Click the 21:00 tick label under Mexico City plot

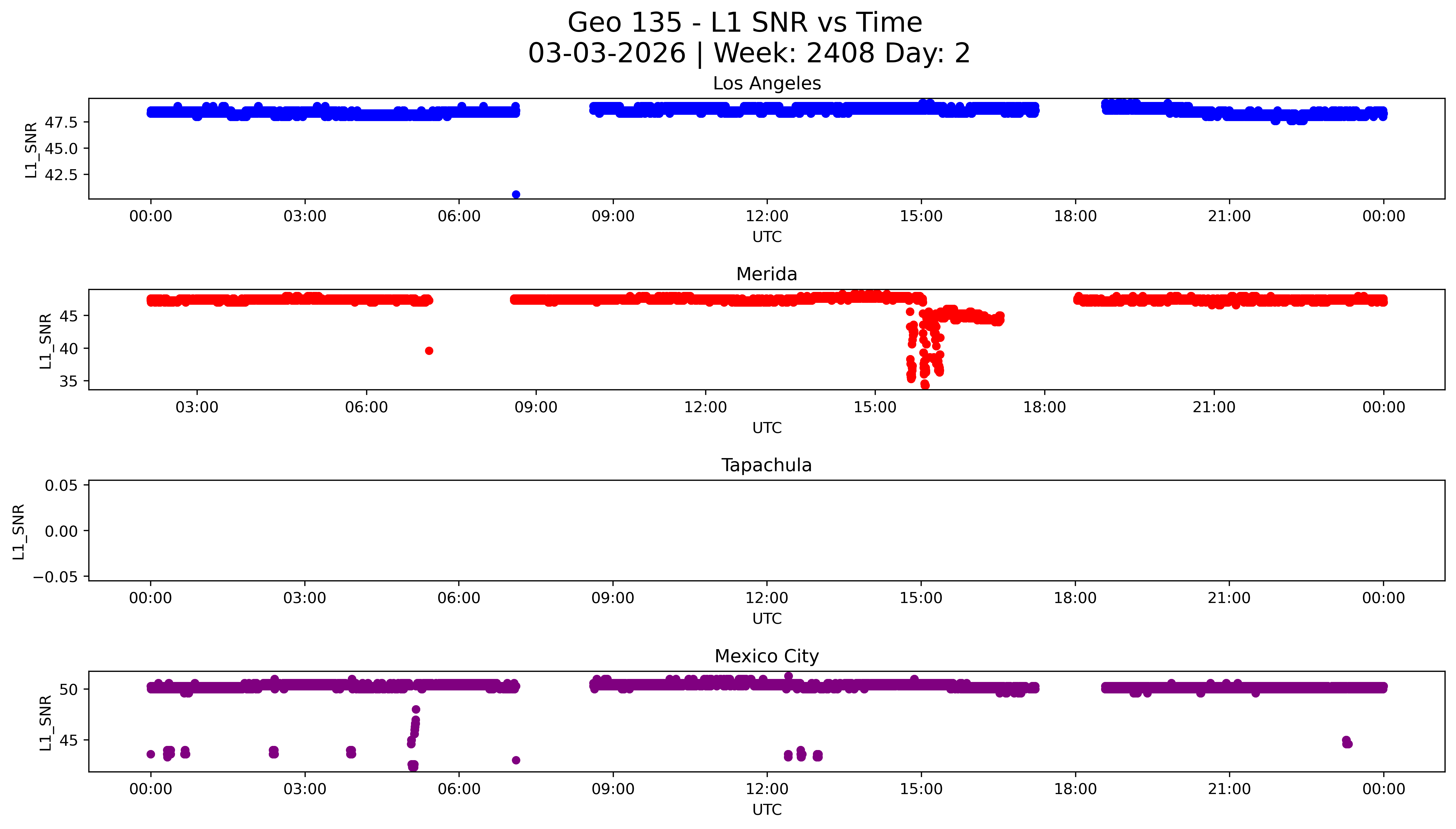(1229, 789)
